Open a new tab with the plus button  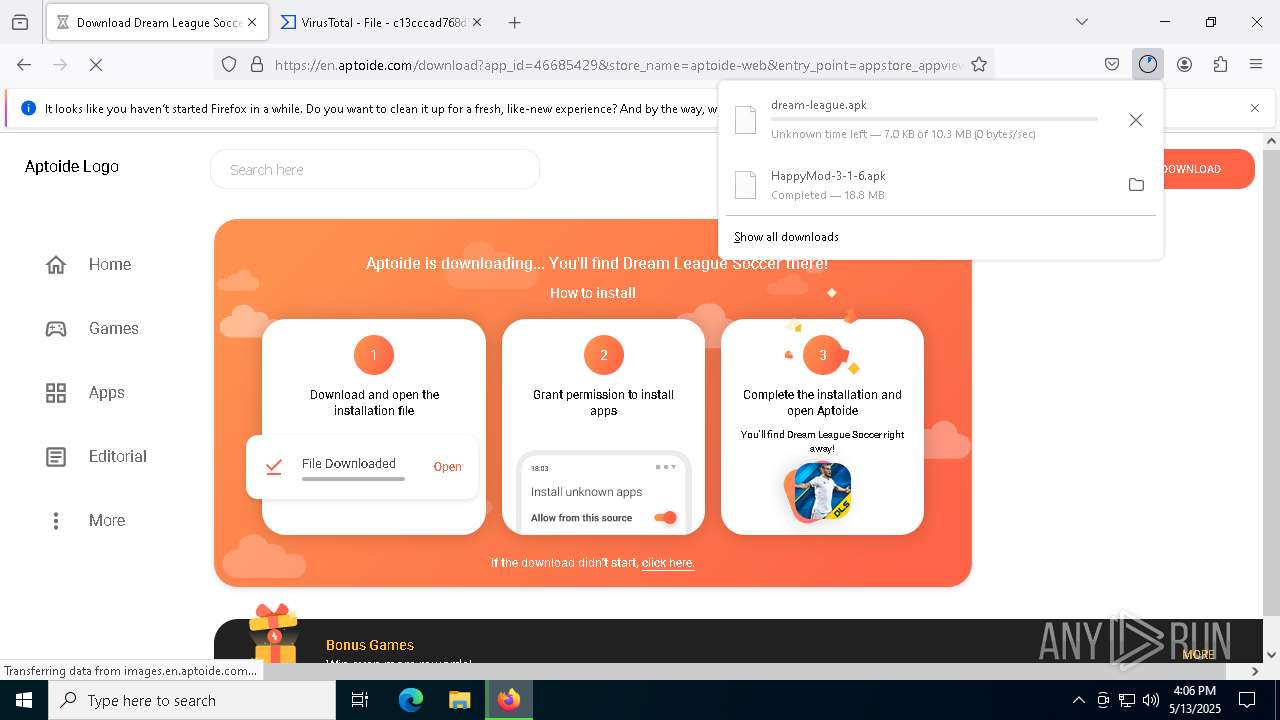514,22
